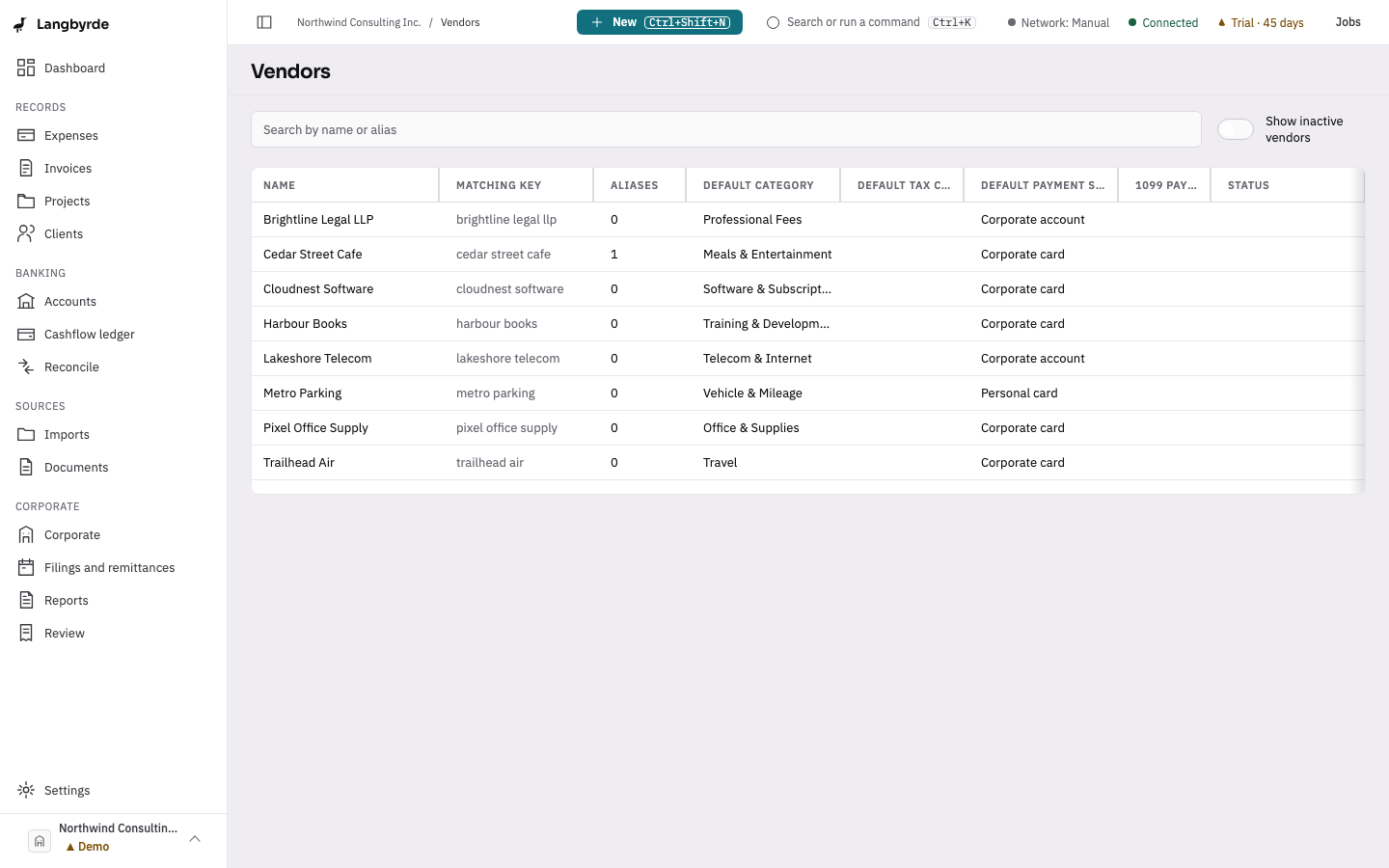Open the Reconcile sidebar item
Image resolution: width=1389 pixels, height=868 pixels.
point(113,366)
